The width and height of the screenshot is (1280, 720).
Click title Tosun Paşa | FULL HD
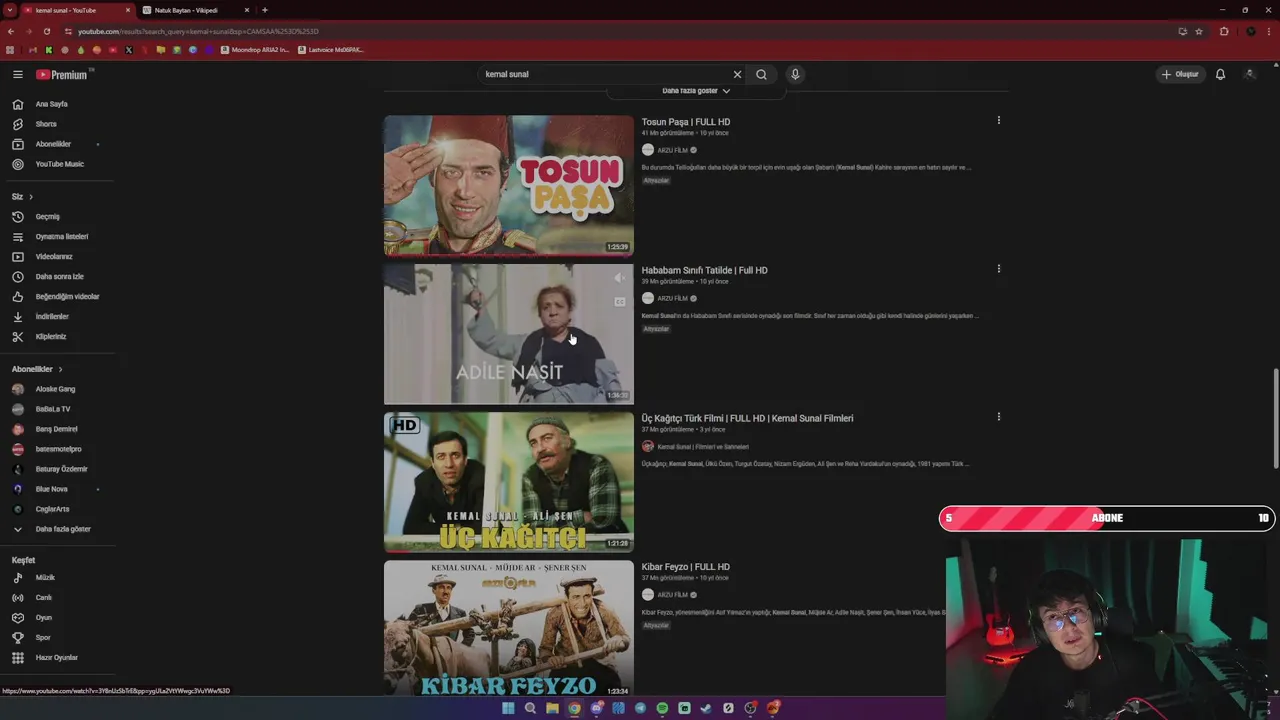pos(686,122)
